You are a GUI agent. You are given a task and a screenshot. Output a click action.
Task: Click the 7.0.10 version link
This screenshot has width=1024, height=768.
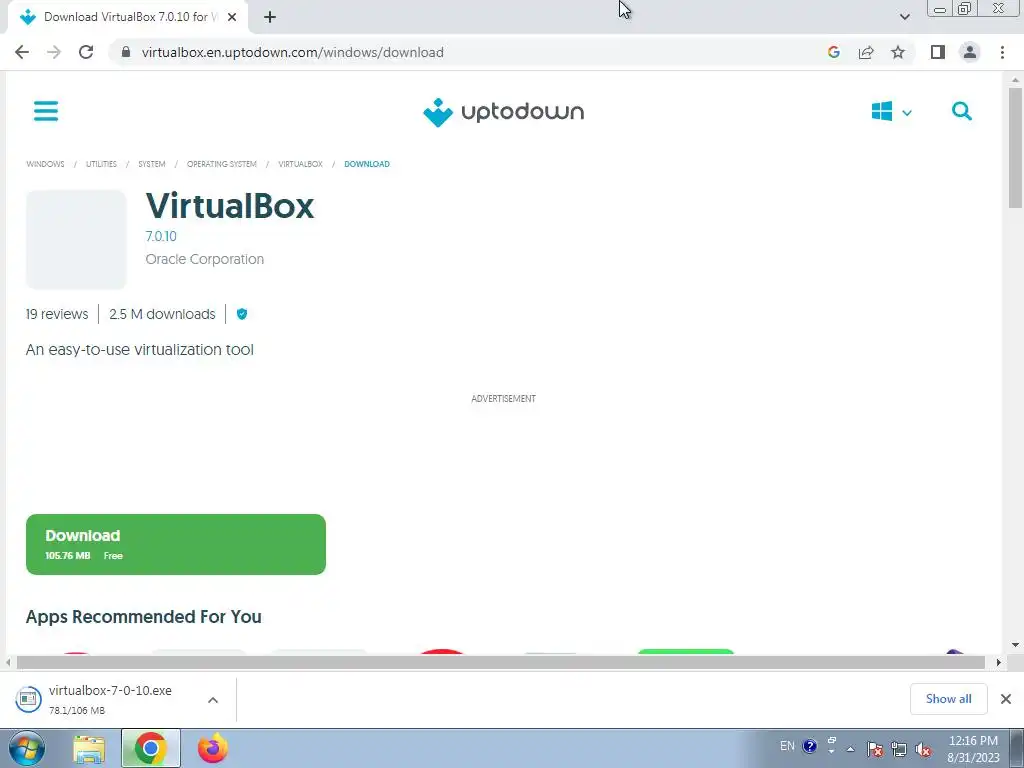[x=161, y=236]
